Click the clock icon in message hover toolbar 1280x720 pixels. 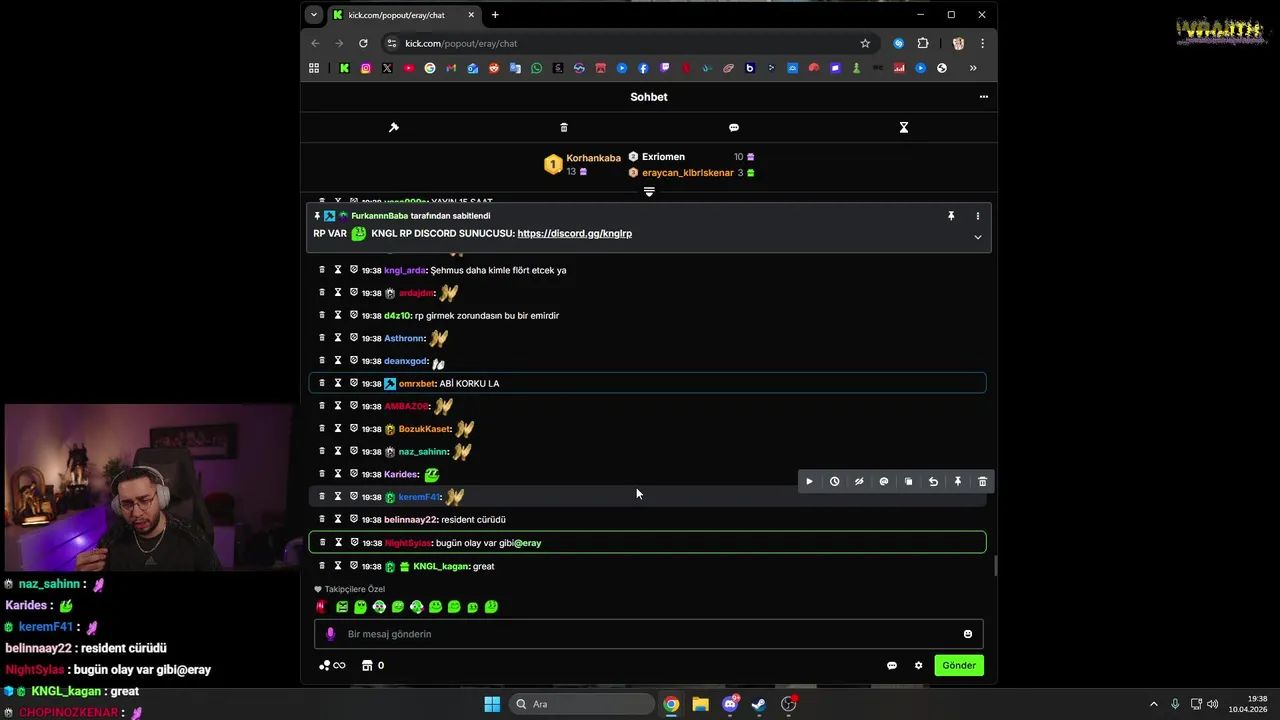[834, 482]
